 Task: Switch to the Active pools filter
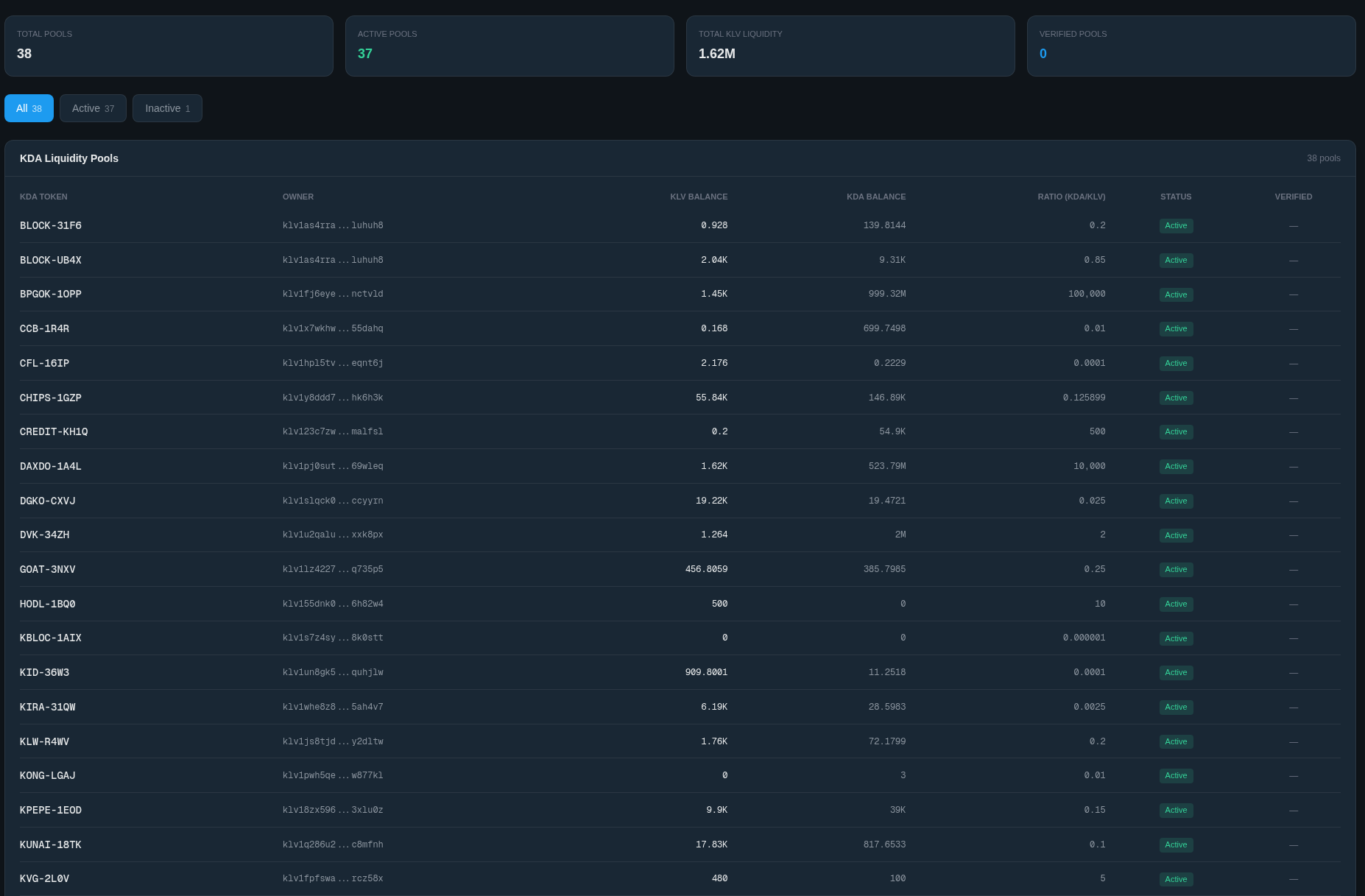pyautogui.click(x=93, y=108)
